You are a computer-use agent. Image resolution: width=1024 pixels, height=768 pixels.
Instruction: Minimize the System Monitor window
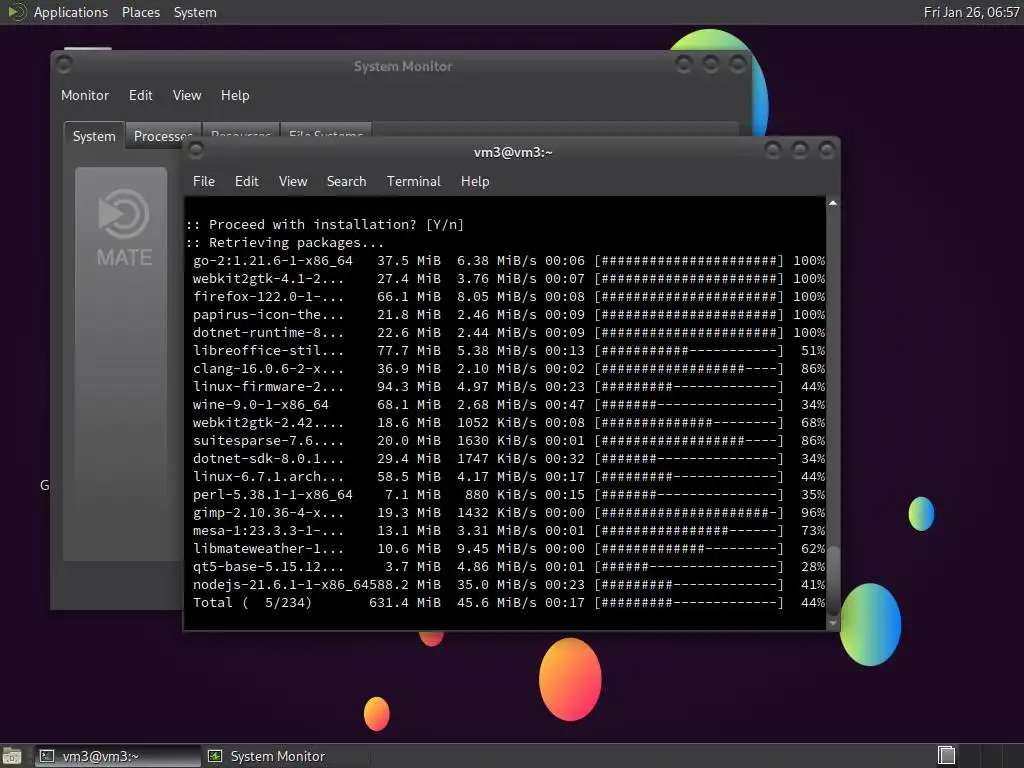click(684, 64)
